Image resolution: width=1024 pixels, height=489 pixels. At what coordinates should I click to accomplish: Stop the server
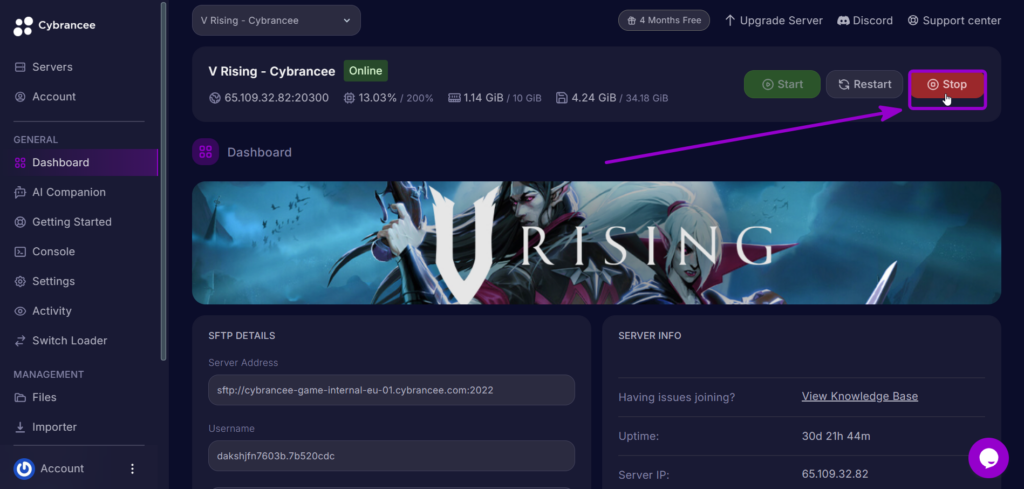click(x=946, y=84)
